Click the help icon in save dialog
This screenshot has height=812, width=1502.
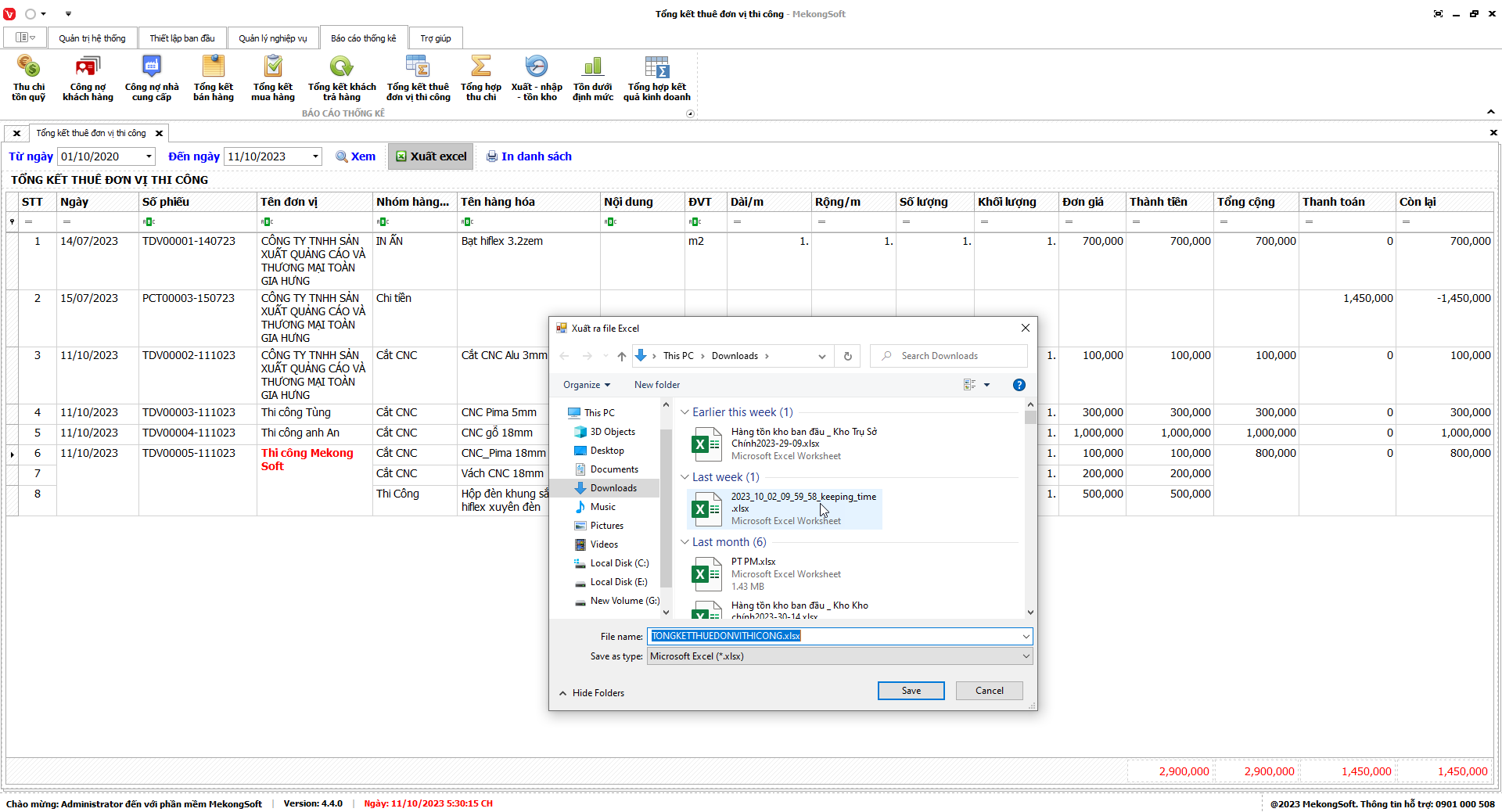(x=1019, y=385)
